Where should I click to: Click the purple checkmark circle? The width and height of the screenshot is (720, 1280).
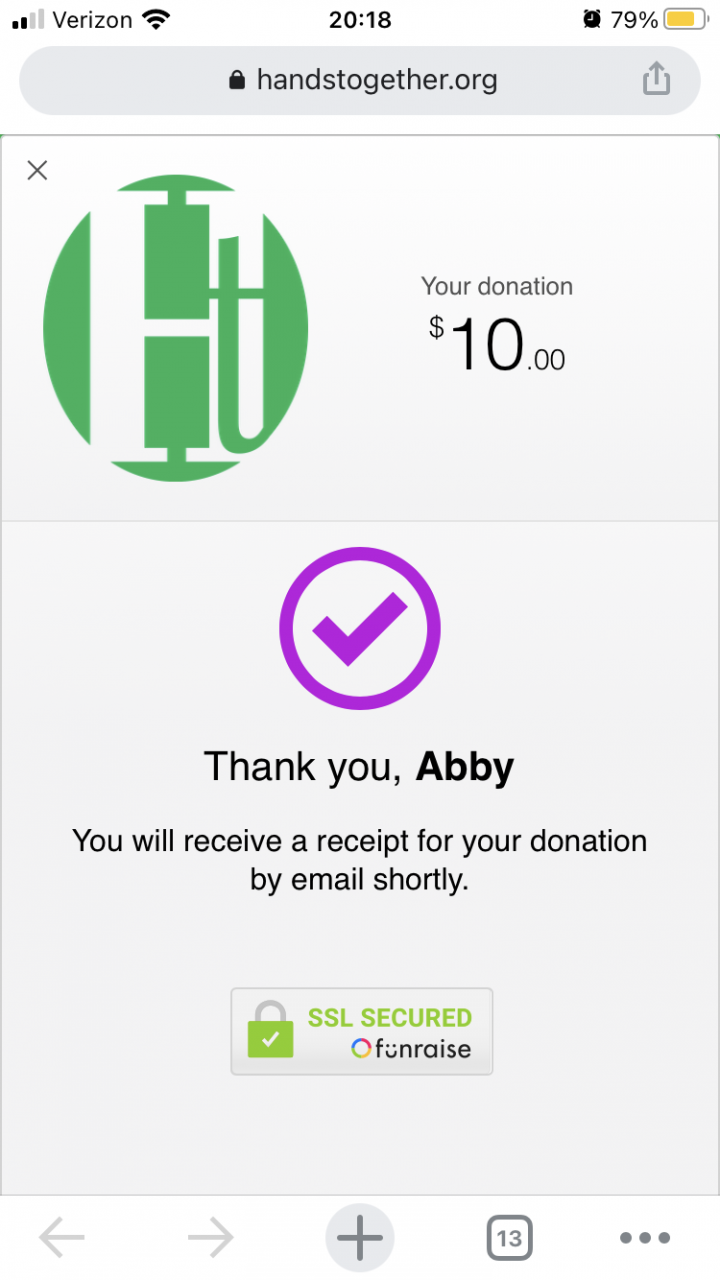360,629
